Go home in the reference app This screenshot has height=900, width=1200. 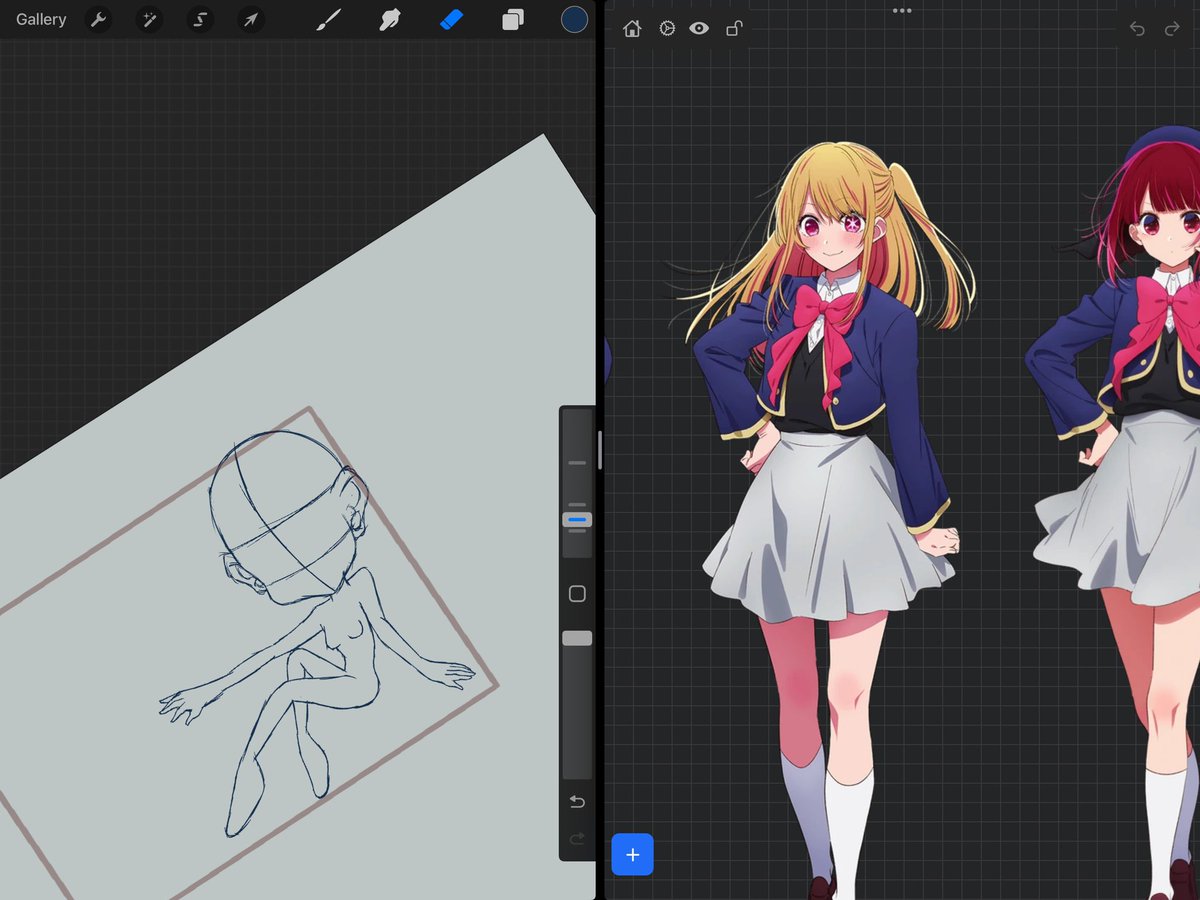point(632,29)
